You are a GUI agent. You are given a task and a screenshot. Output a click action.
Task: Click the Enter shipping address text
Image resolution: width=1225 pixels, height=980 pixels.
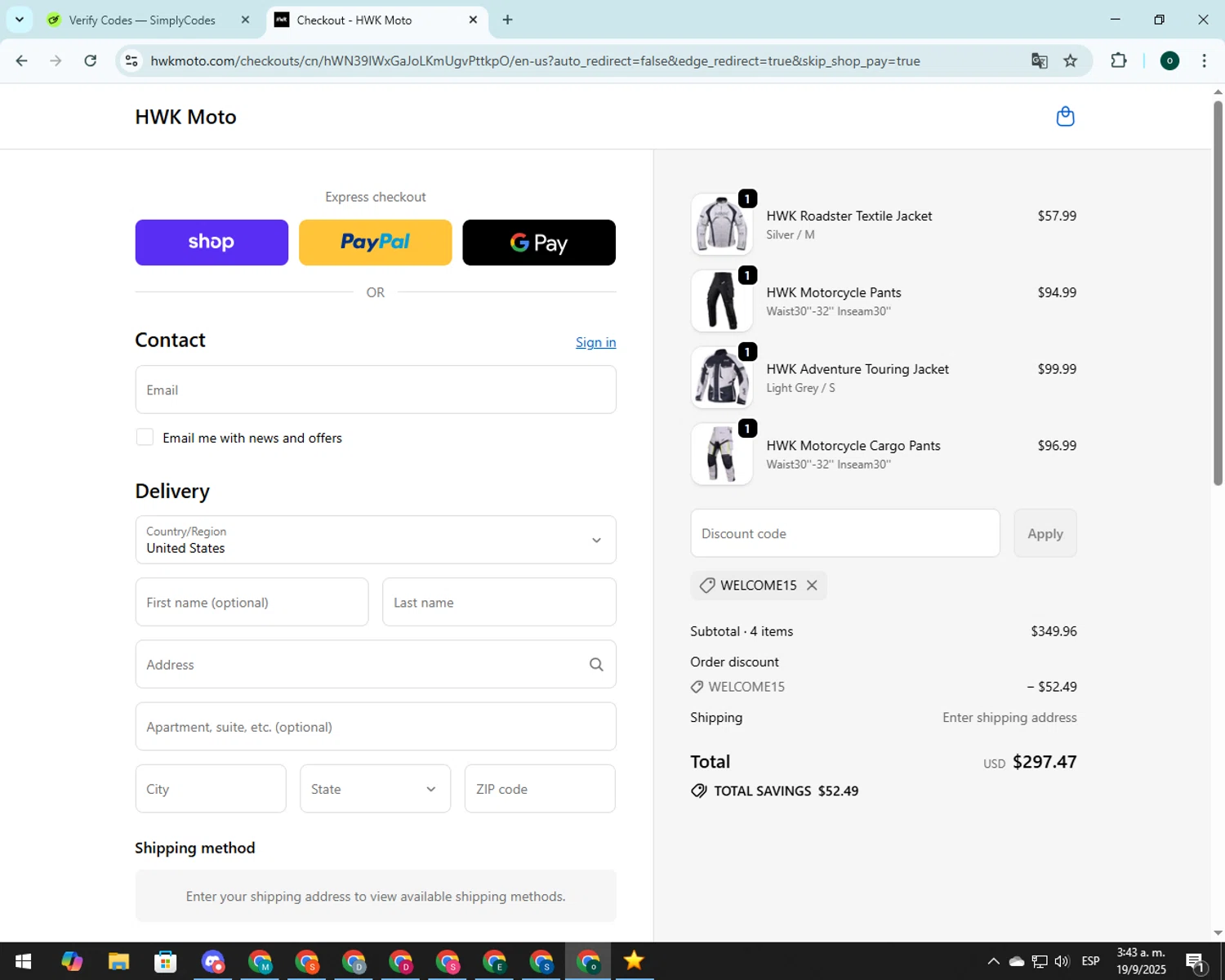click(x=1009, y=718)
